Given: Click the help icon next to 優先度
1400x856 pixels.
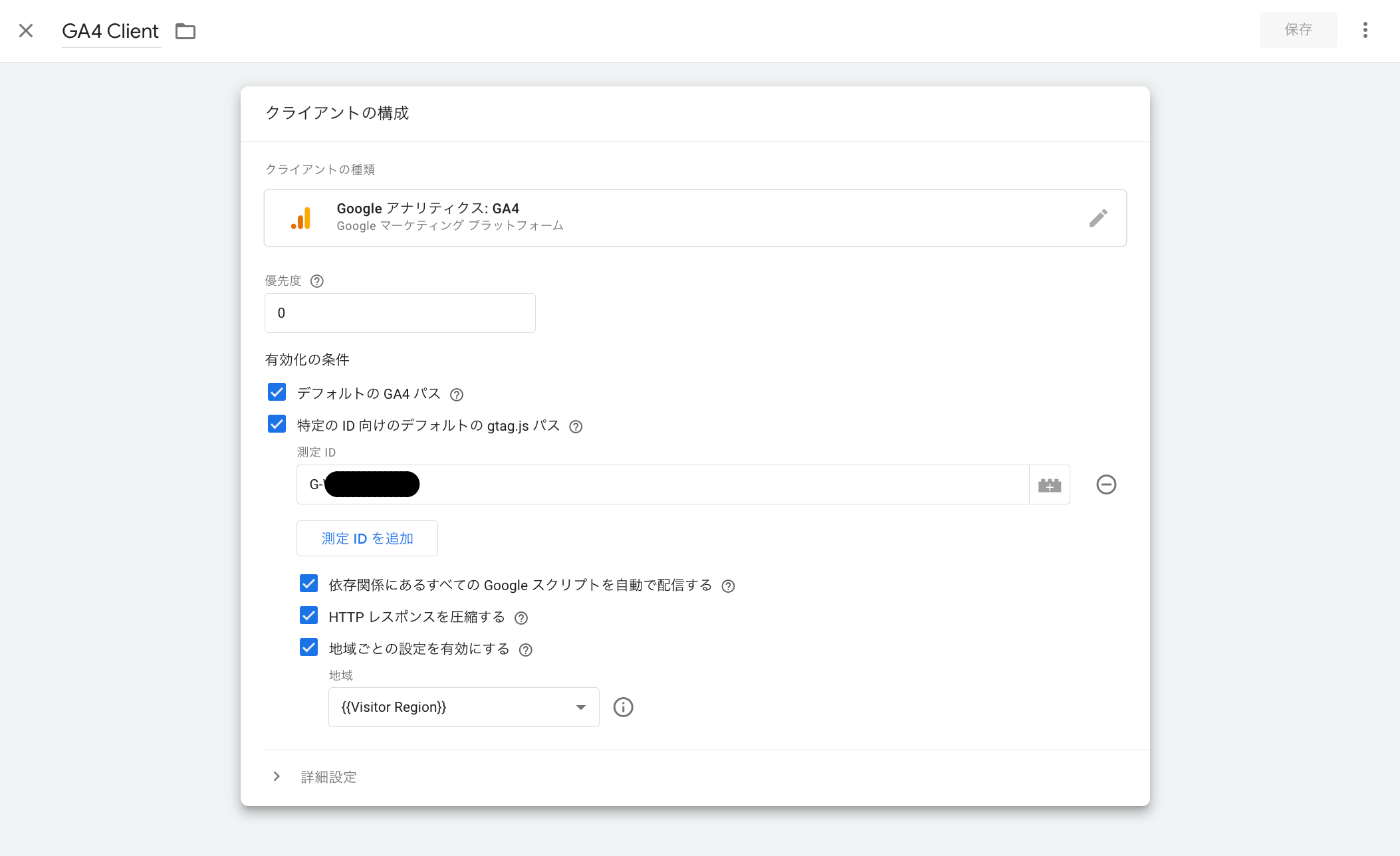Looking at the screenshot, I should click(317, 281).
